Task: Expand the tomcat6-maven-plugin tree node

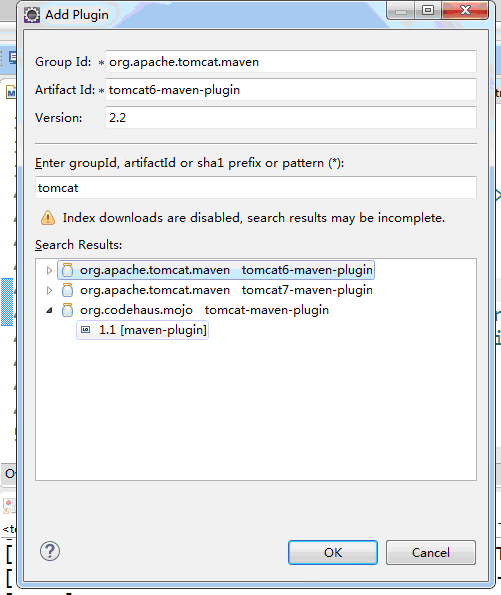Action: 49,270
